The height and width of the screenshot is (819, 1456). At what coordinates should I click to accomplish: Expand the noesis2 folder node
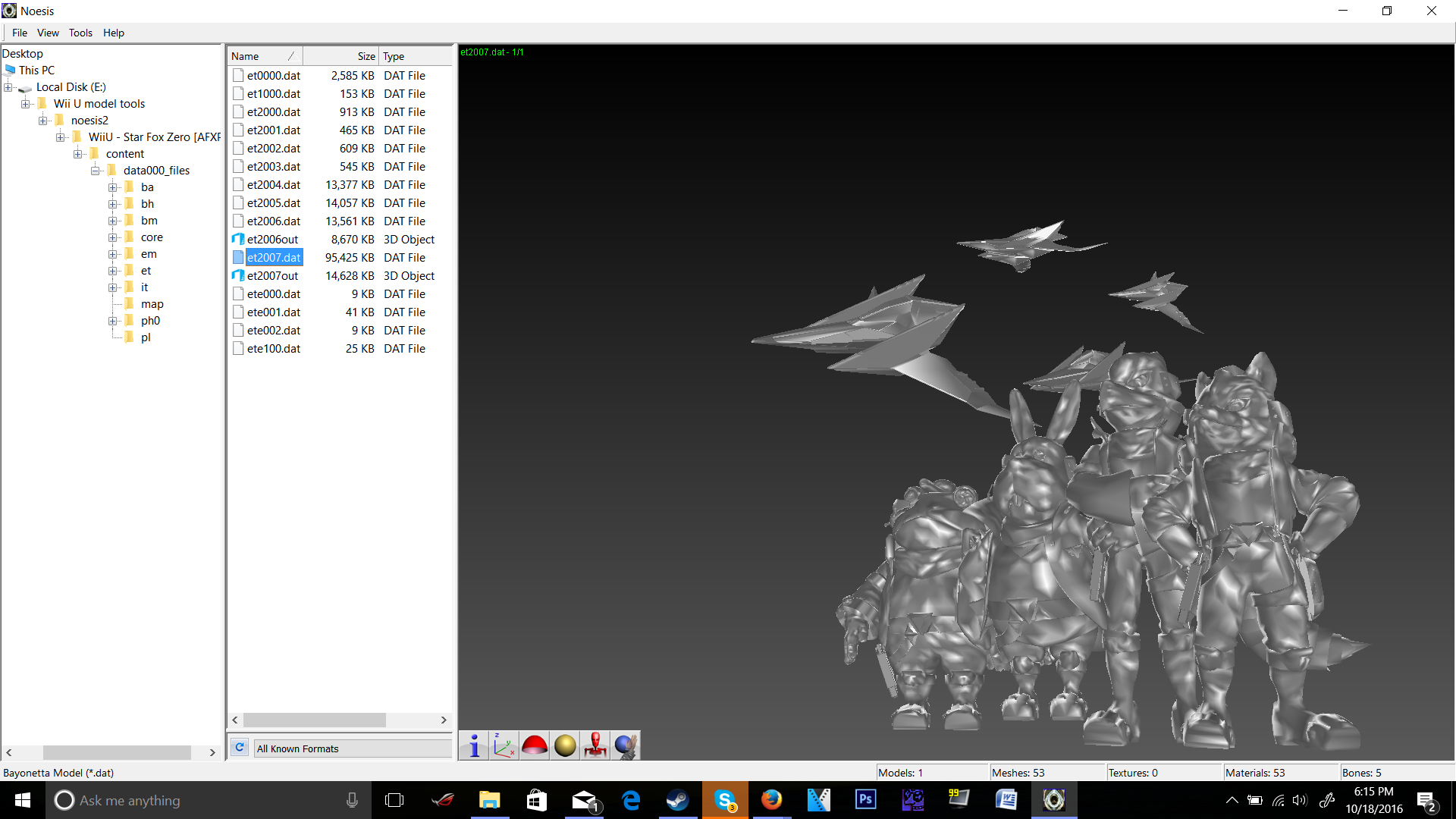43,121
